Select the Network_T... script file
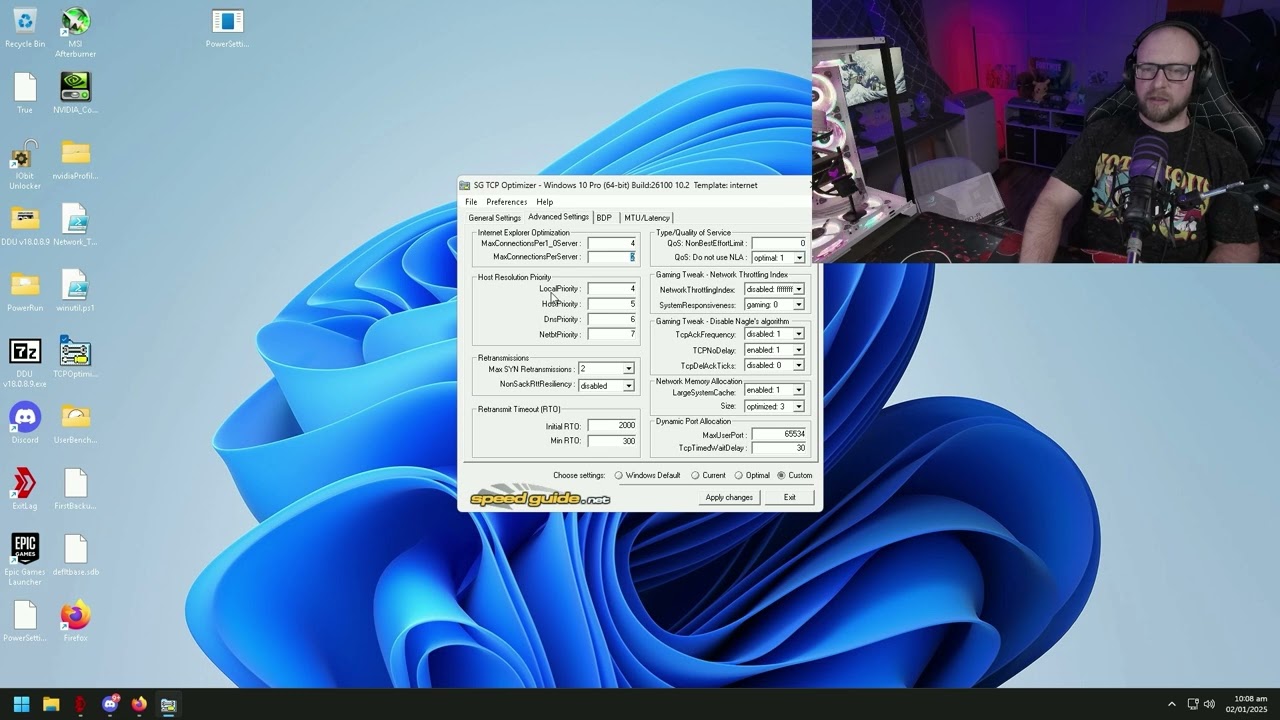The width and height of the screenshot is (1280, 720). [x=75, y=226]
